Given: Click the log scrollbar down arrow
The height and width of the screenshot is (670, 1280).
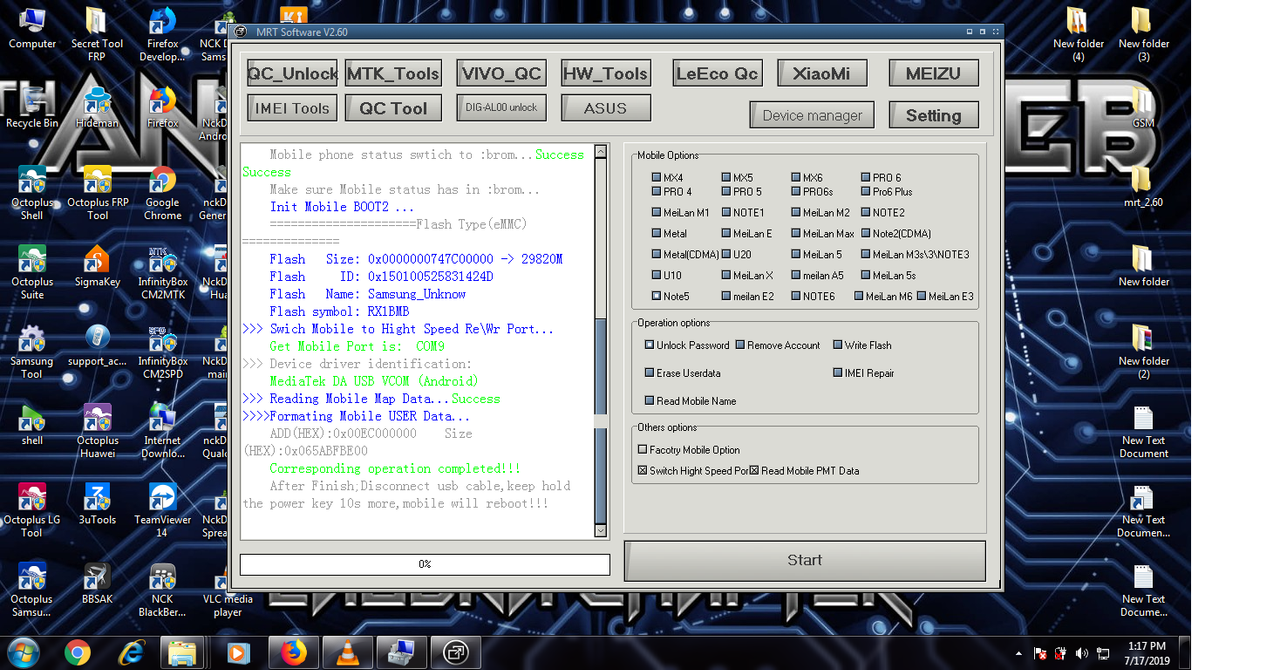Looking at the screenshot, I should click(x=600, y=529).
